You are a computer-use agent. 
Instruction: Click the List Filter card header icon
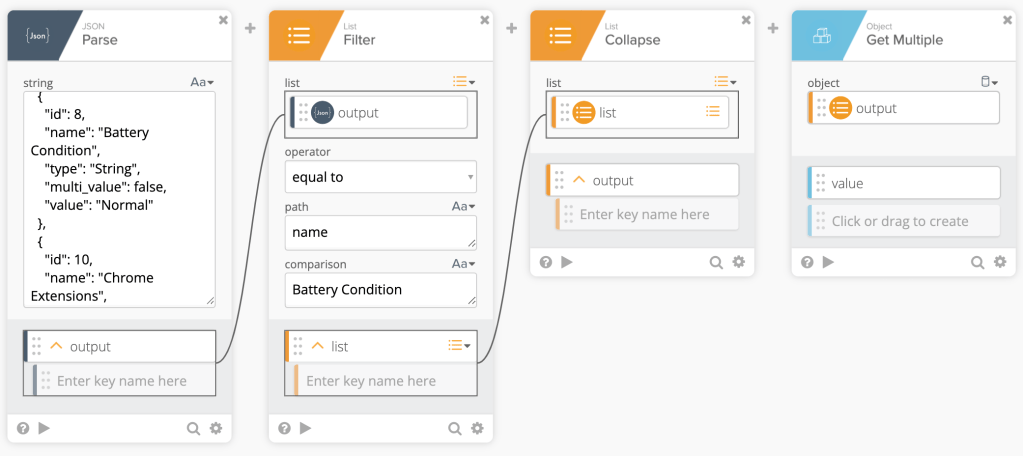298,36
